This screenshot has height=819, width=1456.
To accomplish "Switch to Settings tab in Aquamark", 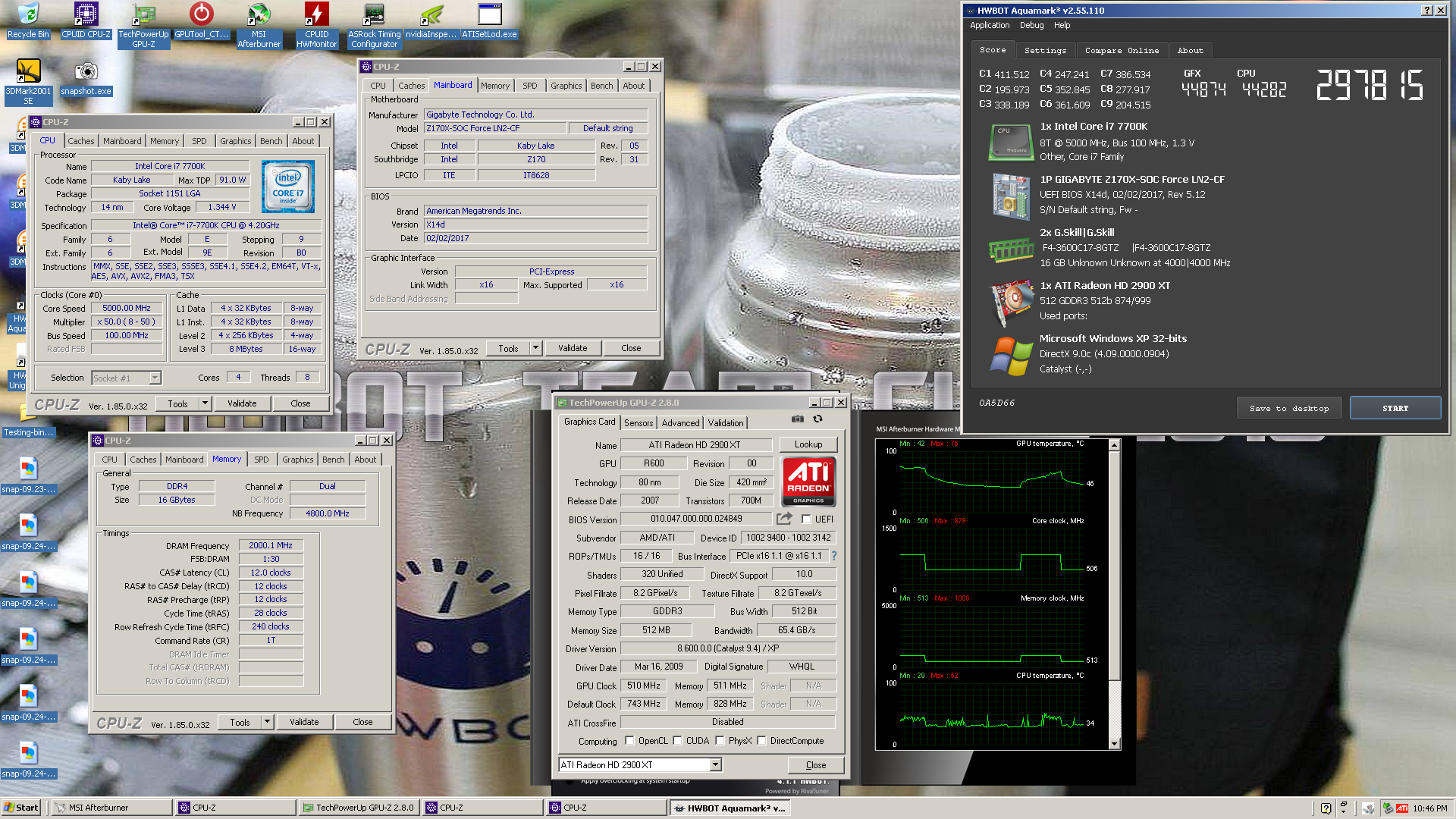I will pyautogui.click(x=1045, y=50).
